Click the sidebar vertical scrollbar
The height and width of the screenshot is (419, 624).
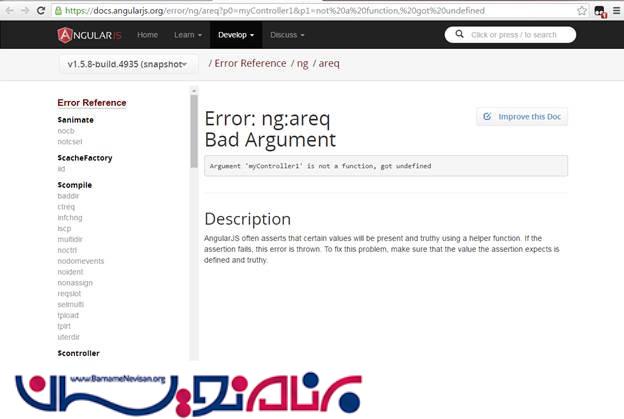coord(194,130)
